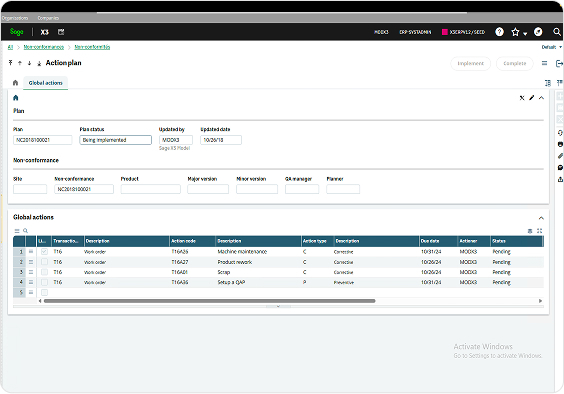Toggle checkbox on empty row 5
564x394 pixels.
[x=44, y=293]
